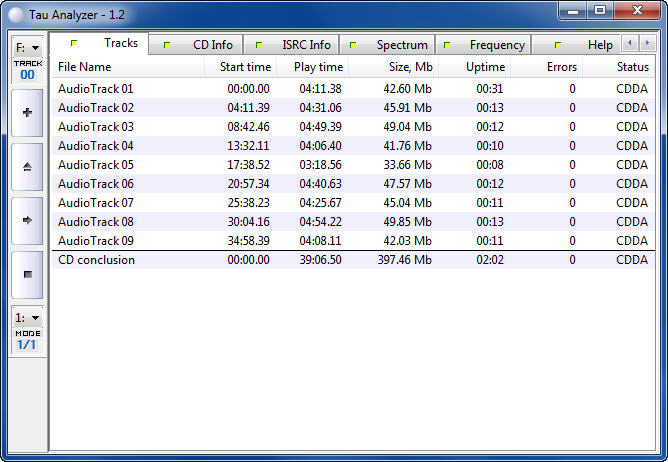This screenshot has height=462, width=668.
Task: Select AudioTrack 01 row
Action: [x=96, y=89]
